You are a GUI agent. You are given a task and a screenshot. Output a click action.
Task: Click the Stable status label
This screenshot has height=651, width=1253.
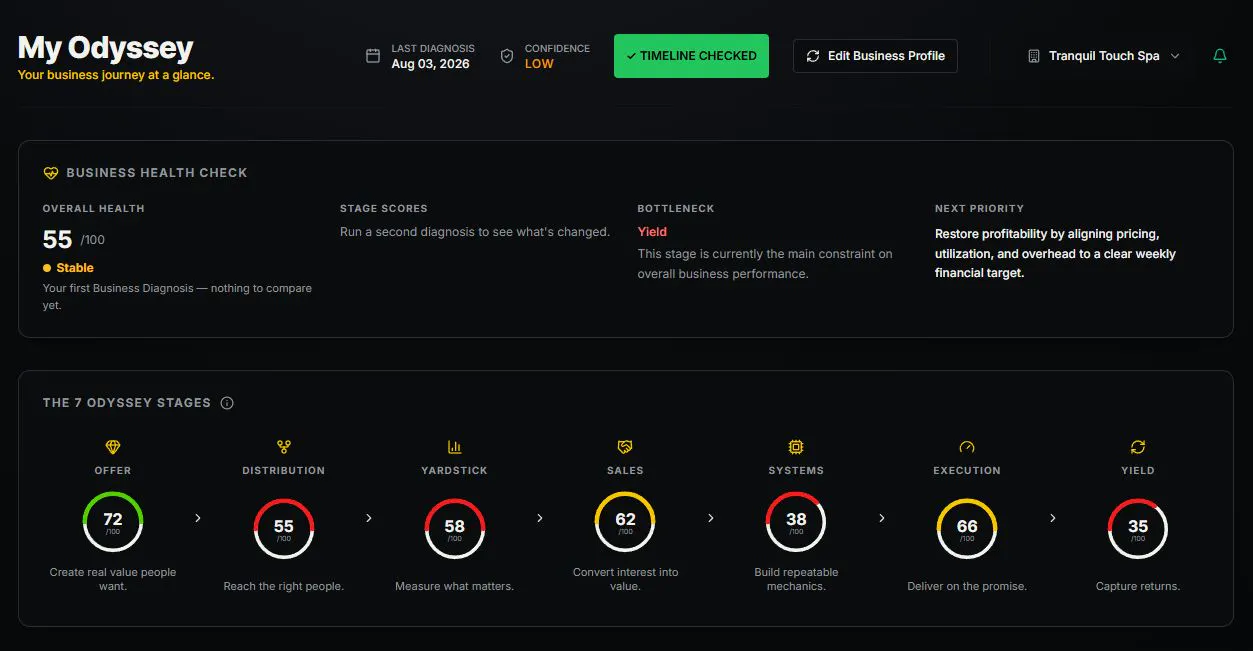click(x=75, y=268)
